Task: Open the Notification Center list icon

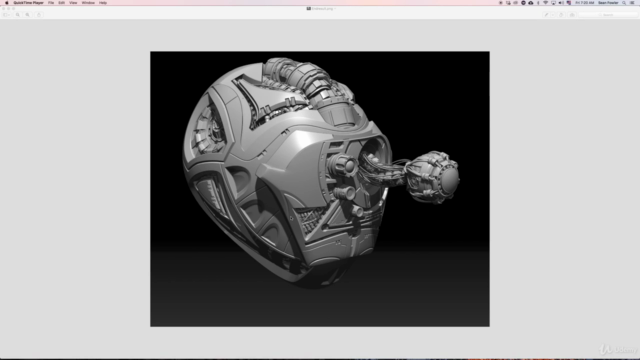Action: coord(632,3)
